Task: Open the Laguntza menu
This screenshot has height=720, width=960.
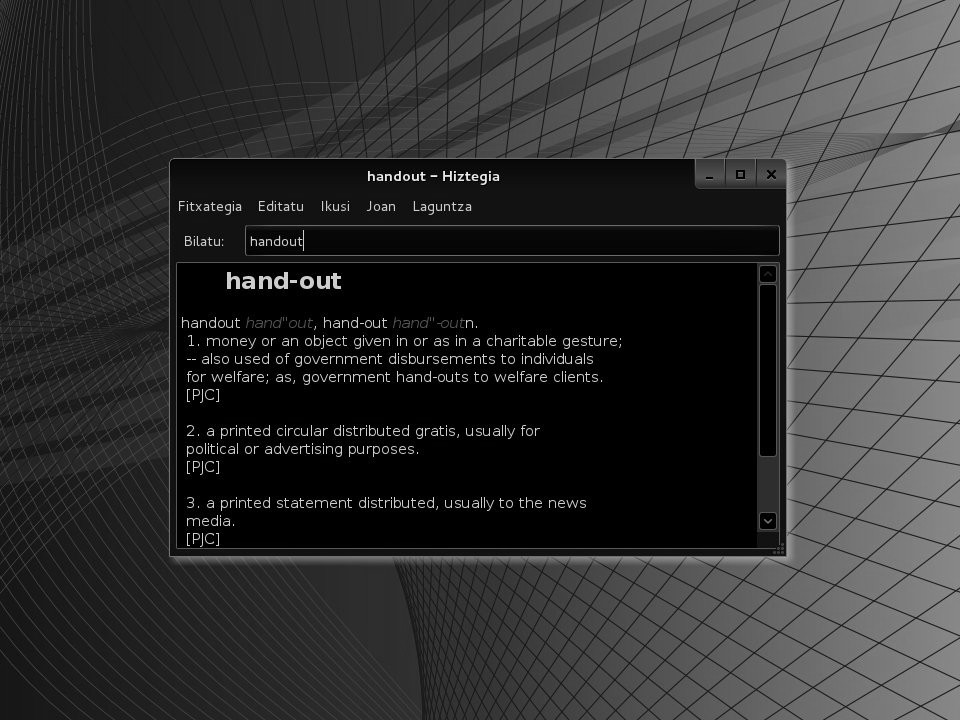Action: pyautogui.click(x=442, y=206)
